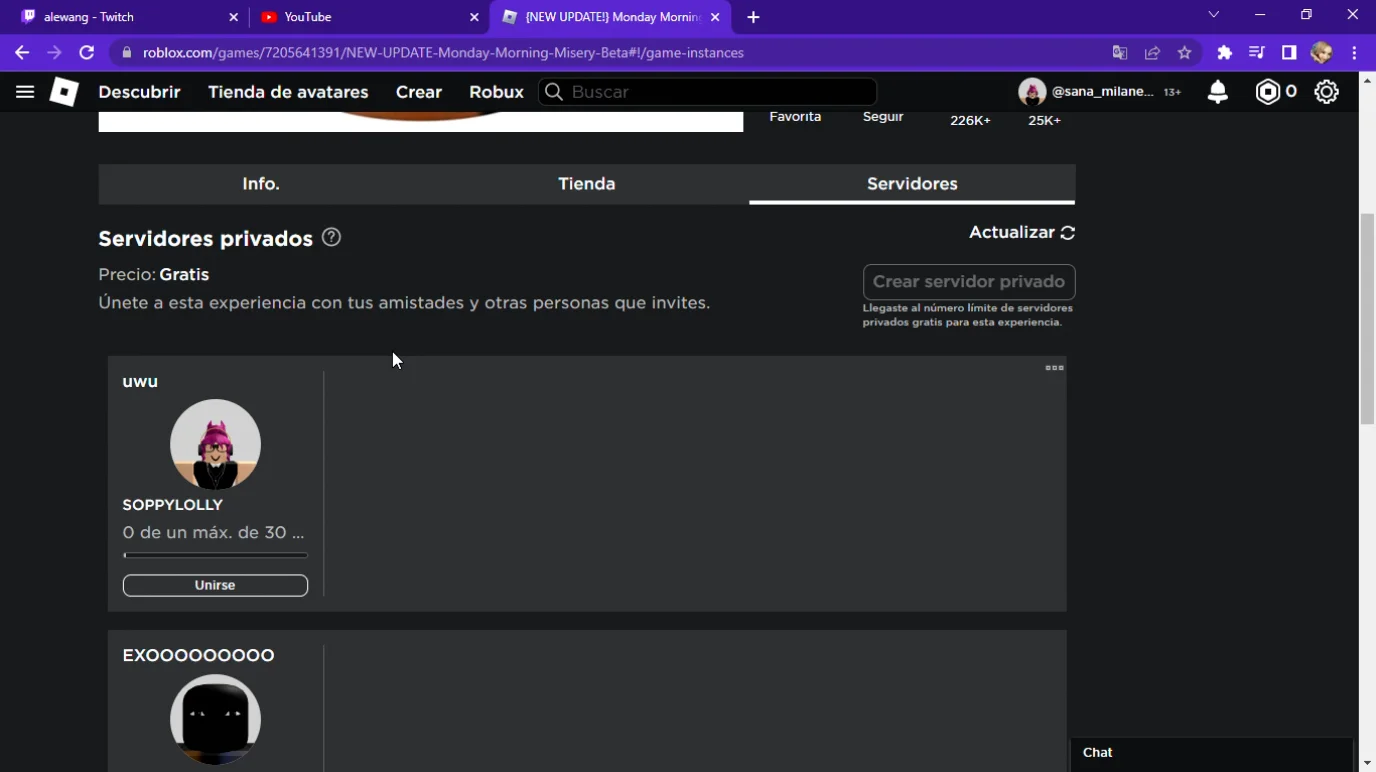Click the Buscar search field
Viewport: 1376px width, 772px height.
[708, 92]
